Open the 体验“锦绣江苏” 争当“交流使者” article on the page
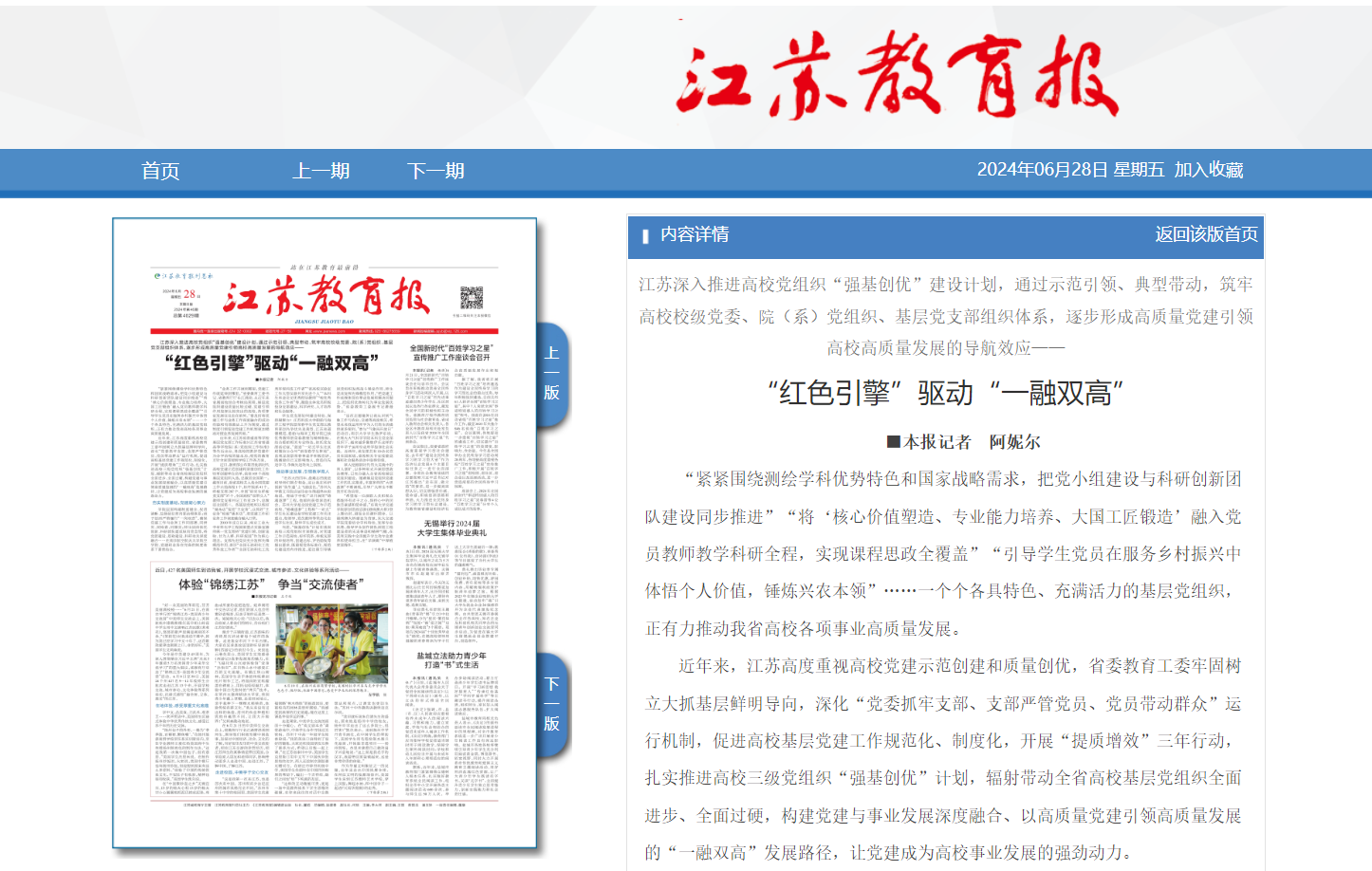 pos(269,584)
